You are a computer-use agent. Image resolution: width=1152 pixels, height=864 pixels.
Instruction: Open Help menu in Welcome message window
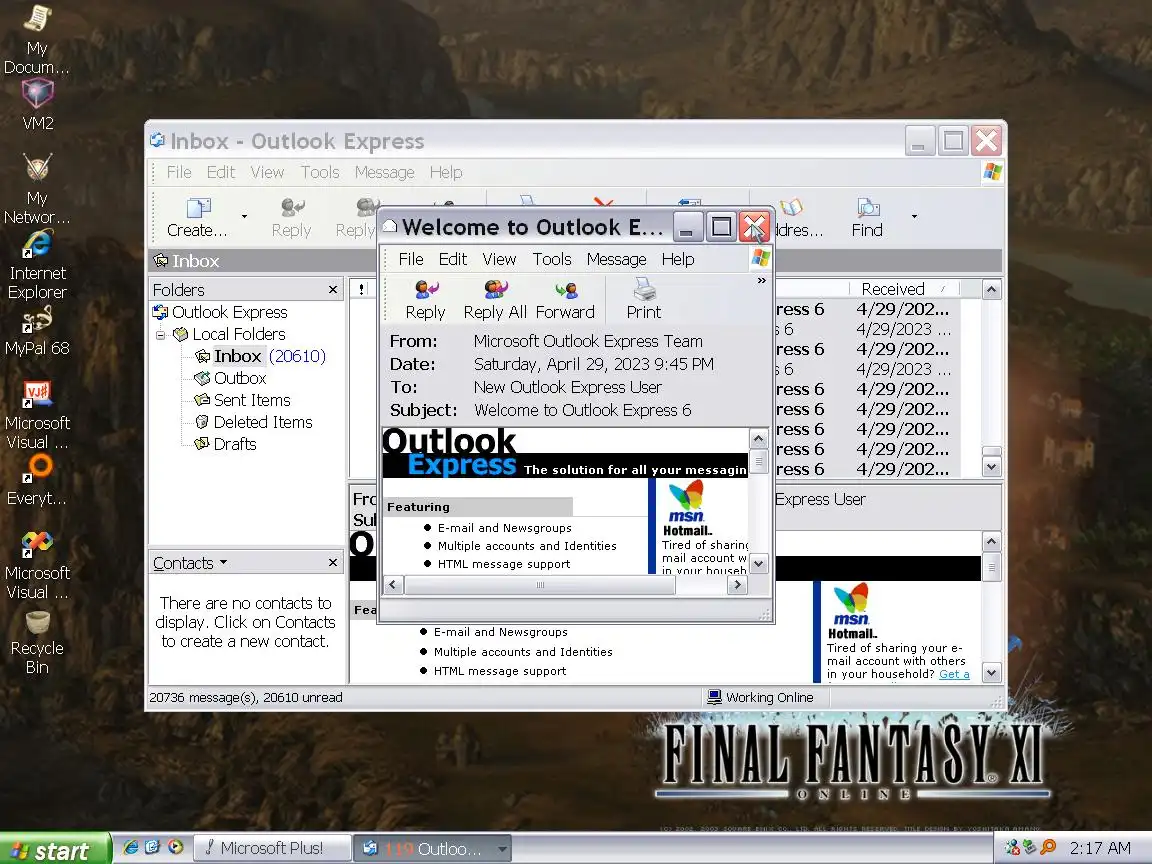(x=677, y=259)
